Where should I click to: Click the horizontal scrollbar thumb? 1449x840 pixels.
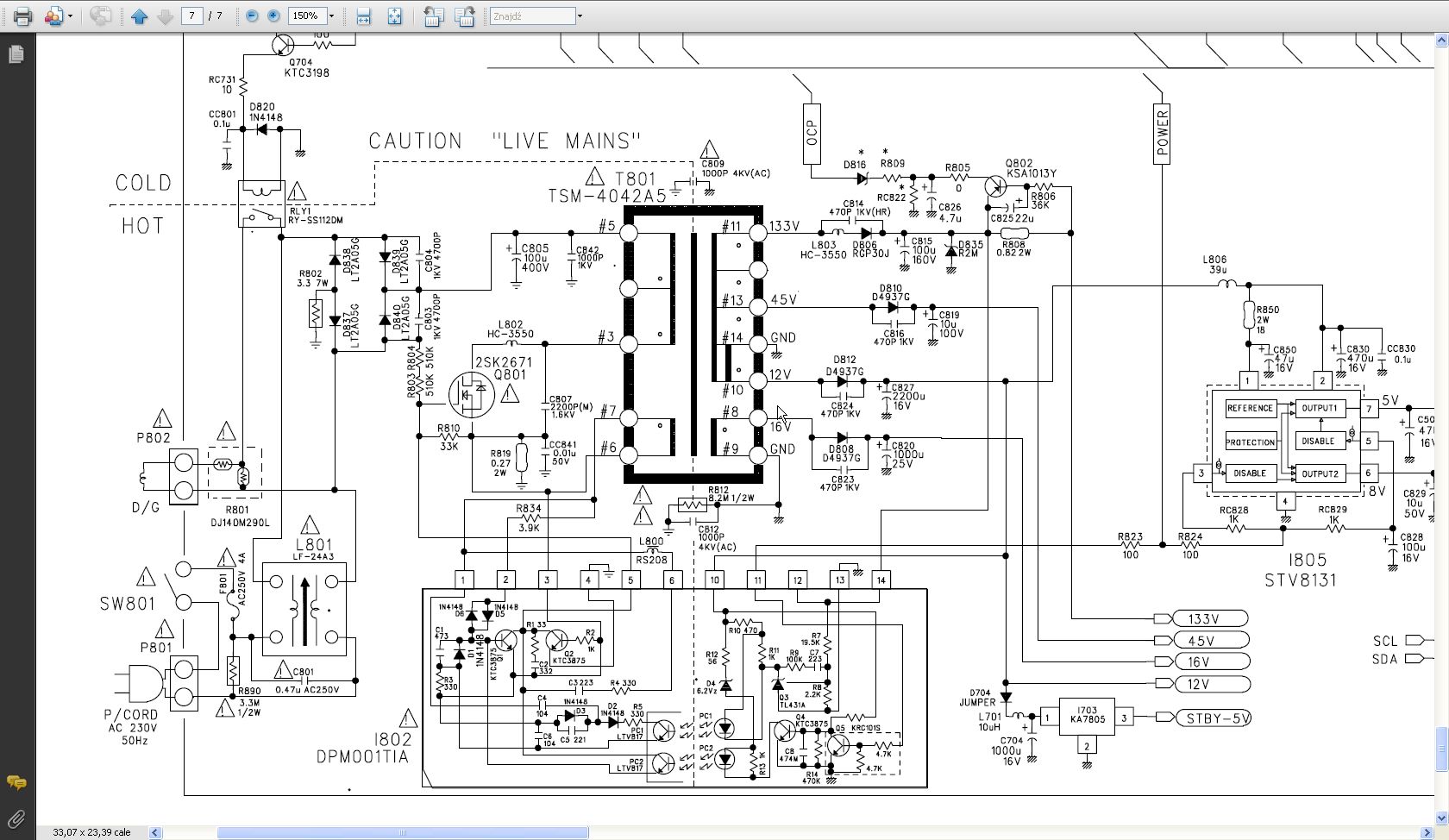click(402, 832)
